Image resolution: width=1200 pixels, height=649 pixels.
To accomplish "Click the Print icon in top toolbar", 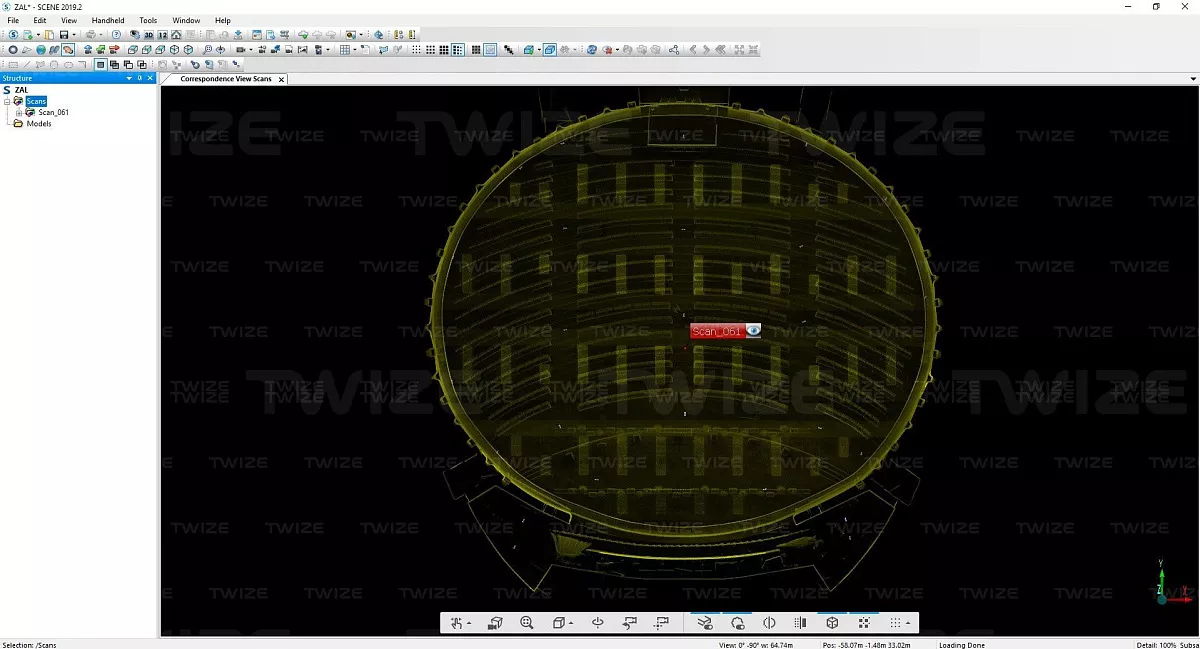I will (x=89, y=35).
